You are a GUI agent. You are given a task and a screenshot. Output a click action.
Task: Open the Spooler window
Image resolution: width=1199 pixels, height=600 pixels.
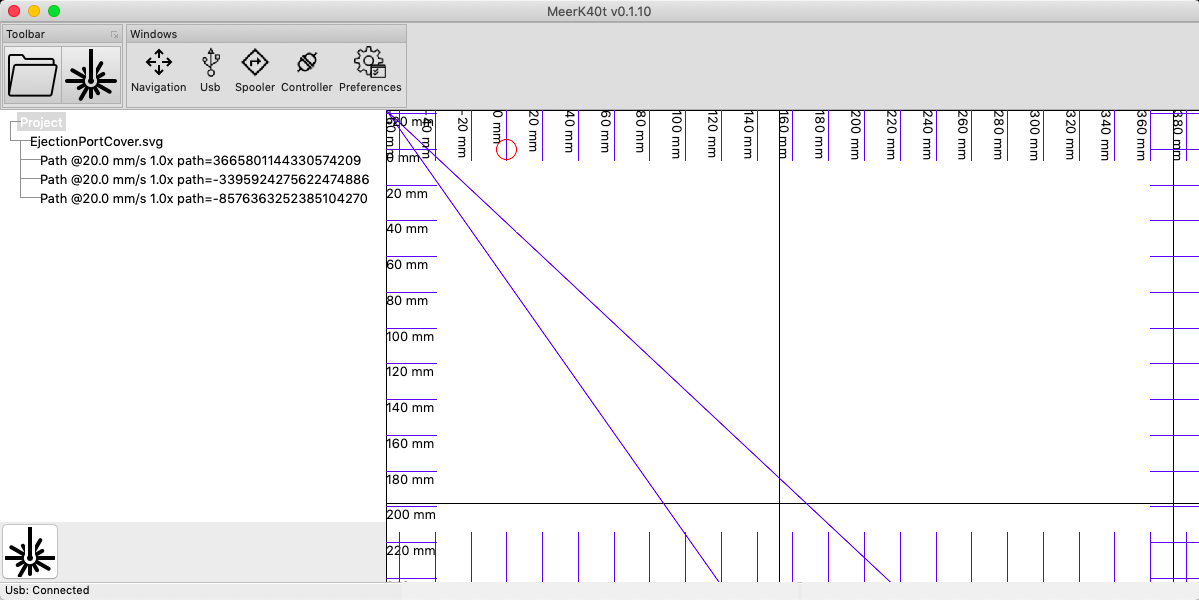[x=255, y=71]
